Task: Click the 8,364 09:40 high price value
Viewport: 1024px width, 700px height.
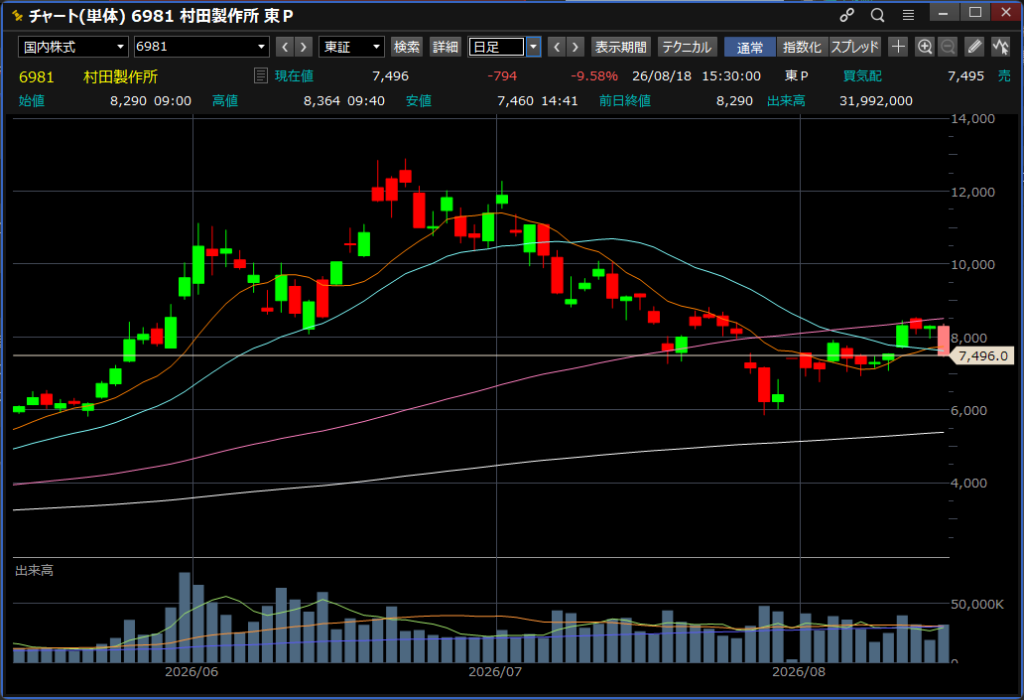Action: tap(344, 101)
